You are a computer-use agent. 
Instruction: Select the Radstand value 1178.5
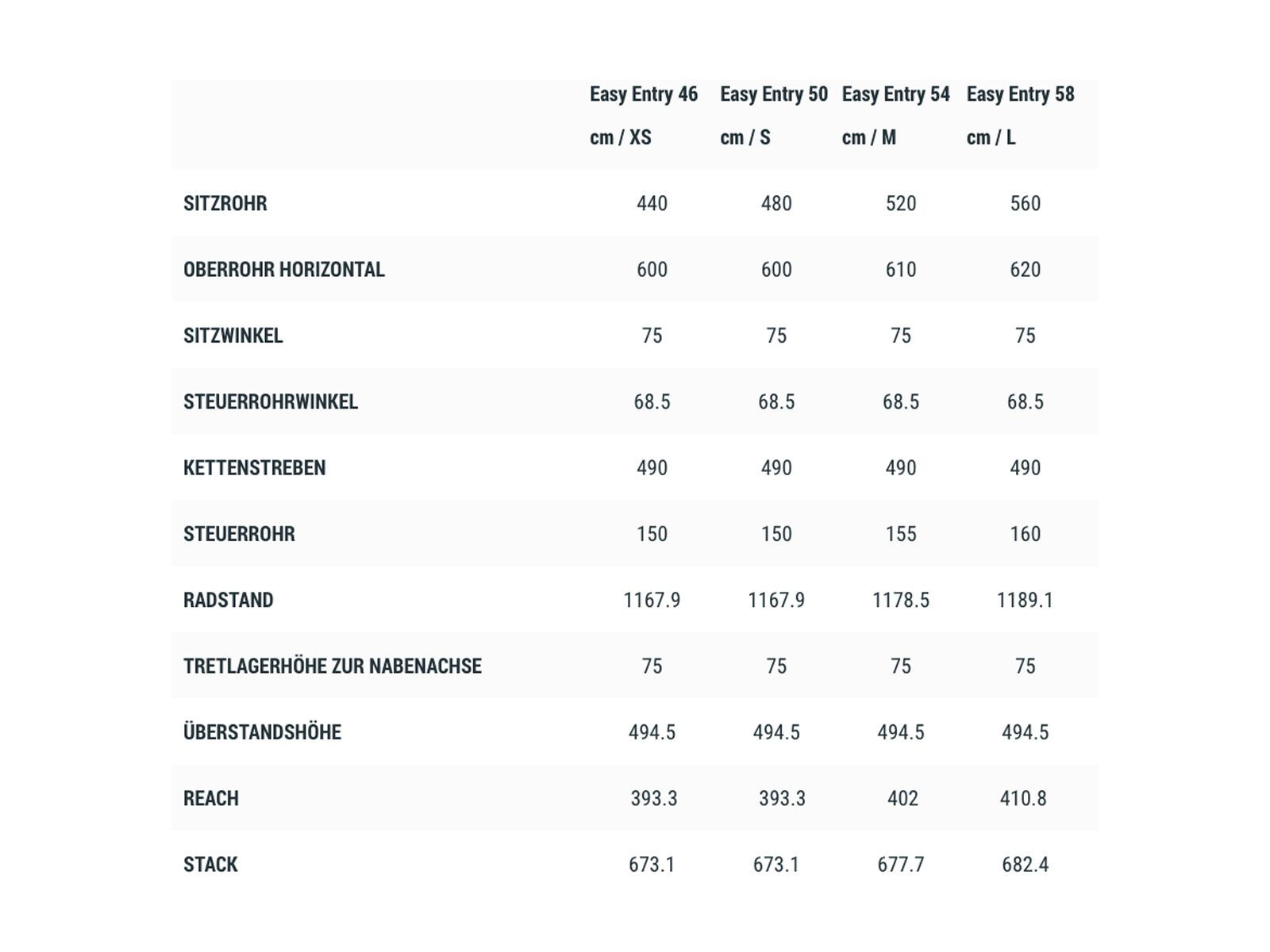[x=901, y=601]
